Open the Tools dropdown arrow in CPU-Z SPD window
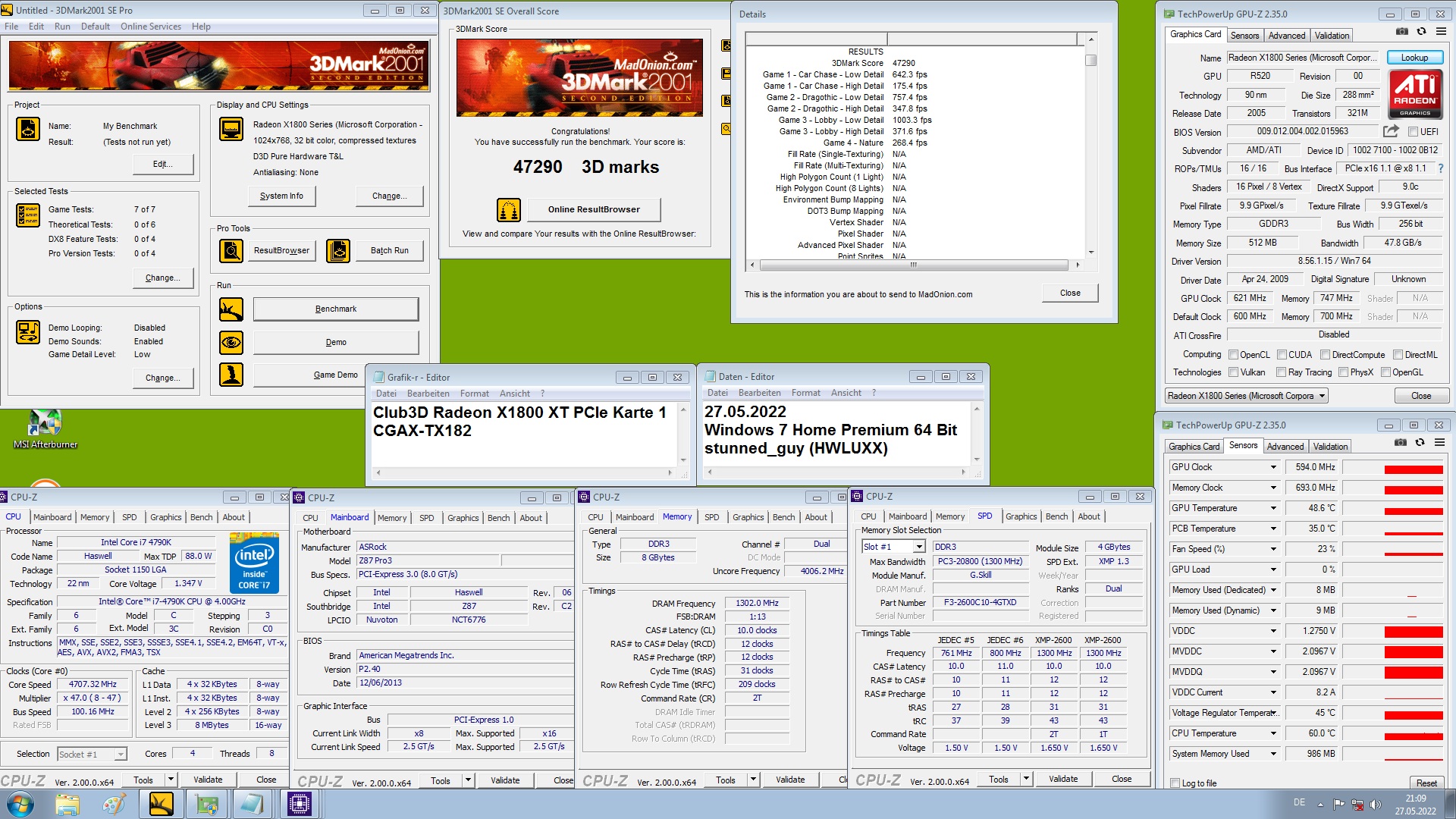This screenshot has height=819, width=1456. (x=1026, y=779)
